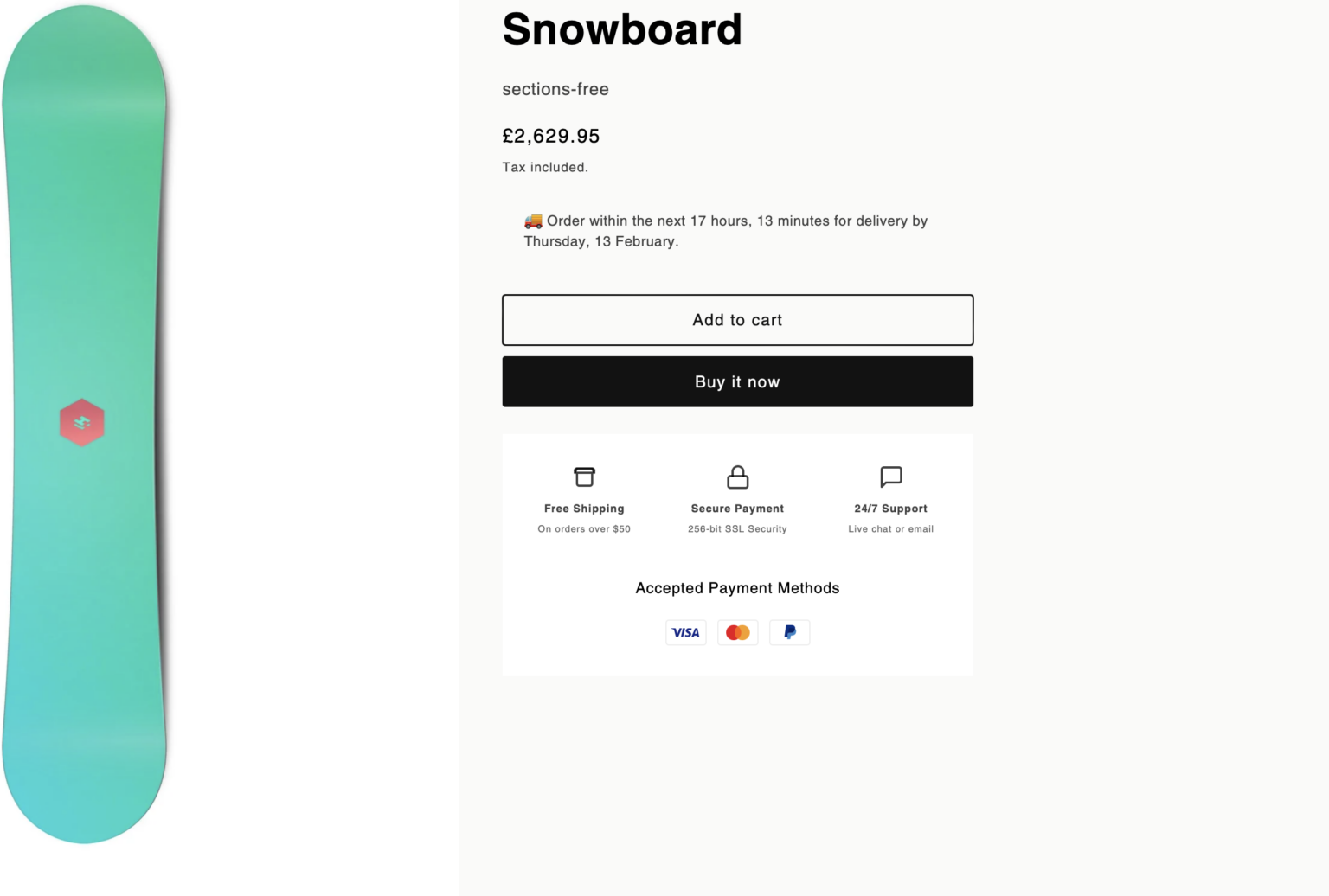Click the 24/7 Support chat bubble icon
This screenshot has width=1329, height=896.
coord(889,477)
